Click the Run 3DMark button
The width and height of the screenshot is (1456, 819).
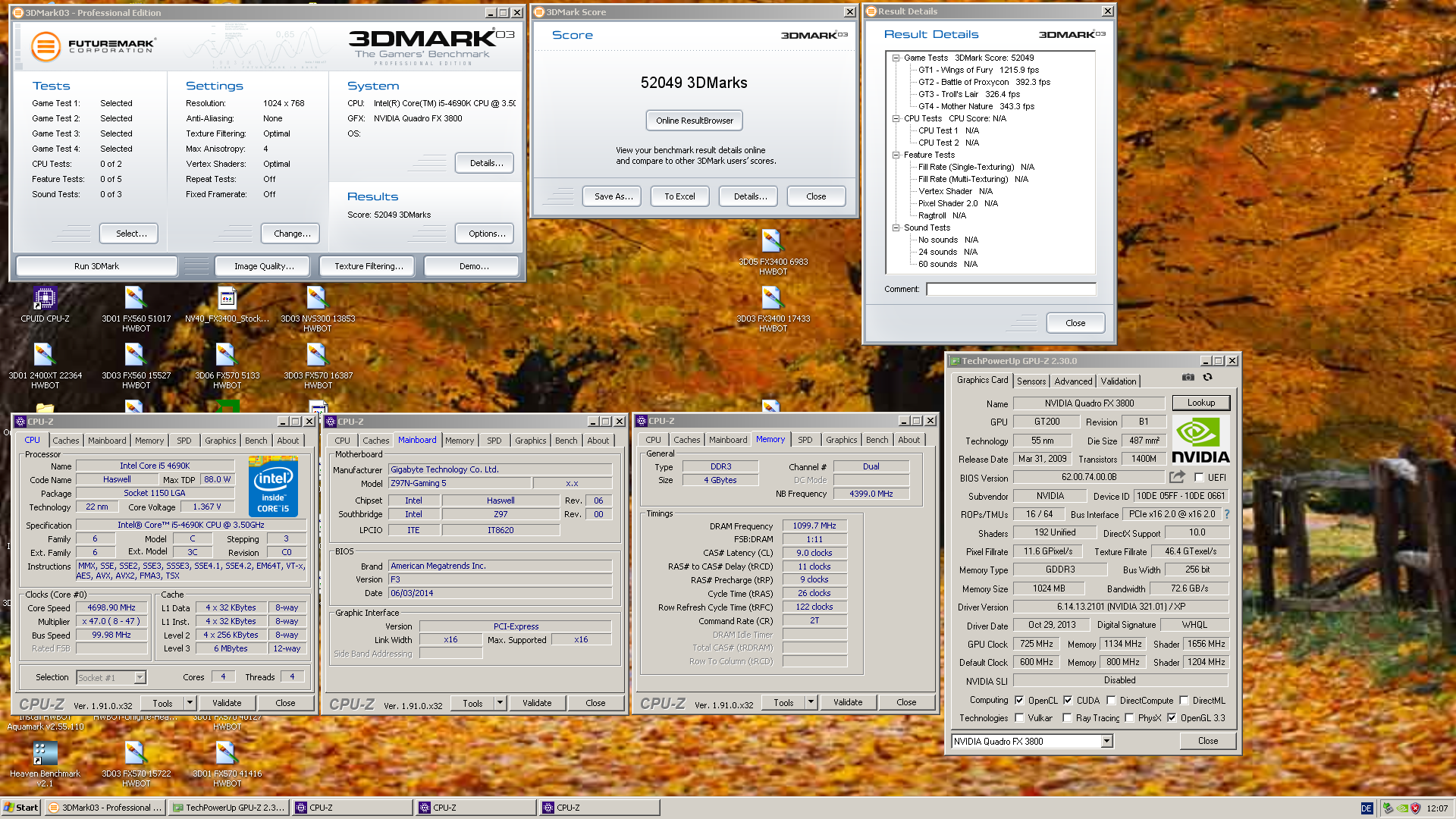(96, 266)
